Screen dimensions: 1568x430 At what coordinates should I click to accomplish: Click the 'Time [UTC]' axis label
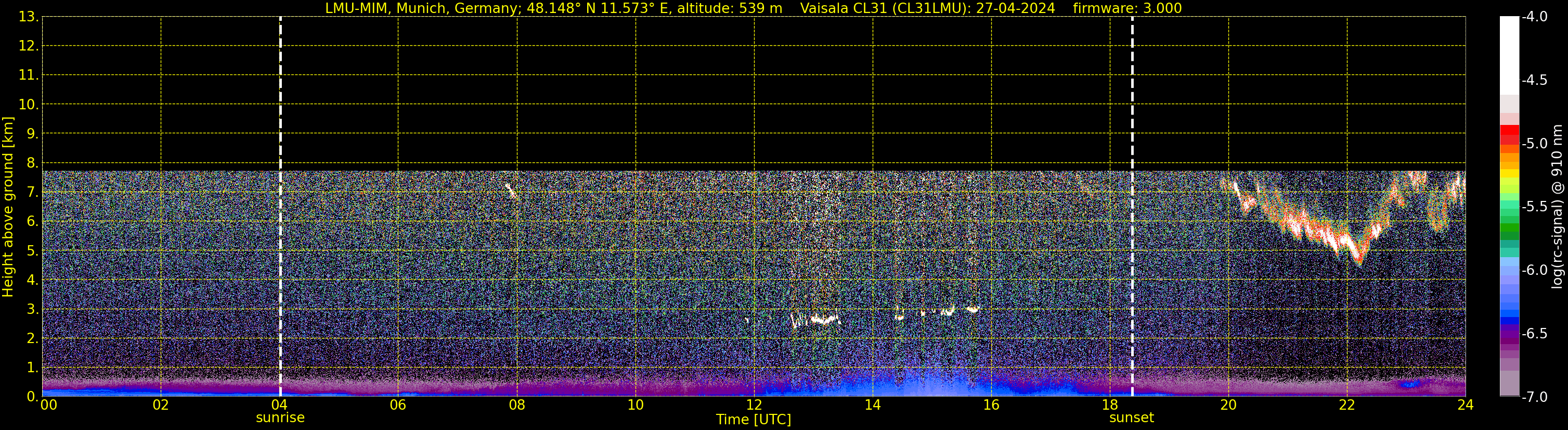click(x=753, y=420)
